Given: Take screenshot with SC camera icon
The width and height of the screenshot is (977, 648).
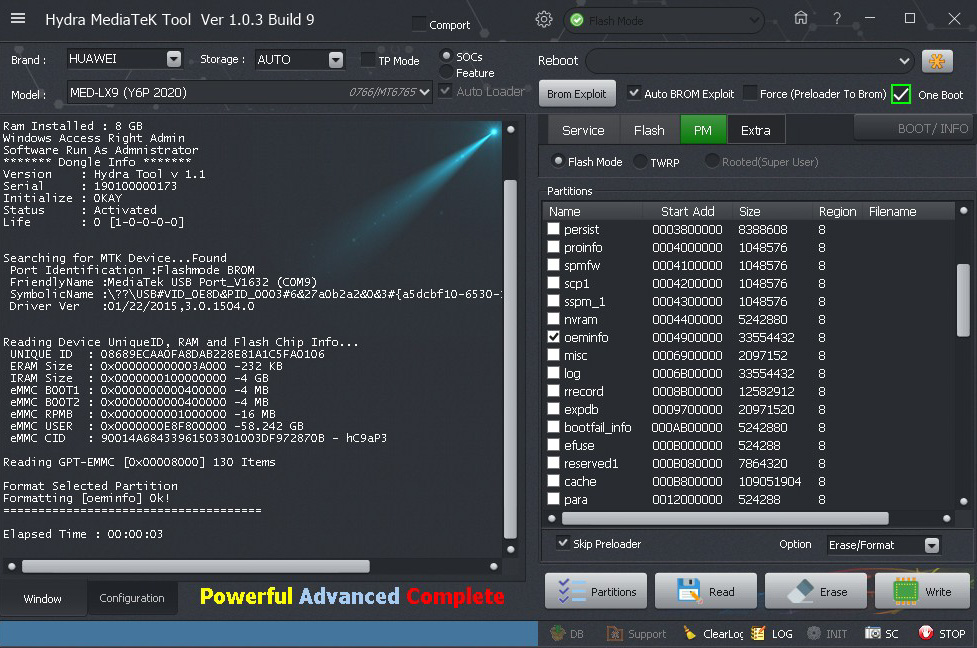Looking at the screenshot, I should point(873,633).
